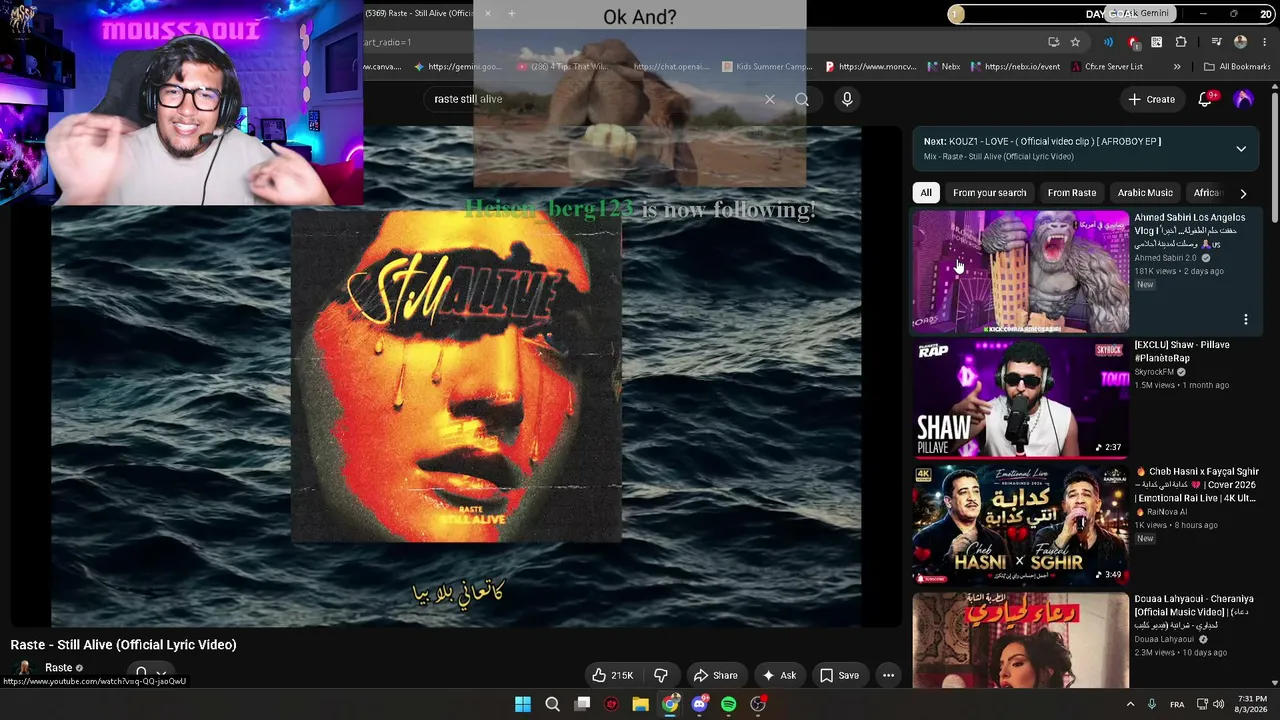Show more filter chips with arrow
This screenshot has width=1280, height=720.
pos(1243,193)
